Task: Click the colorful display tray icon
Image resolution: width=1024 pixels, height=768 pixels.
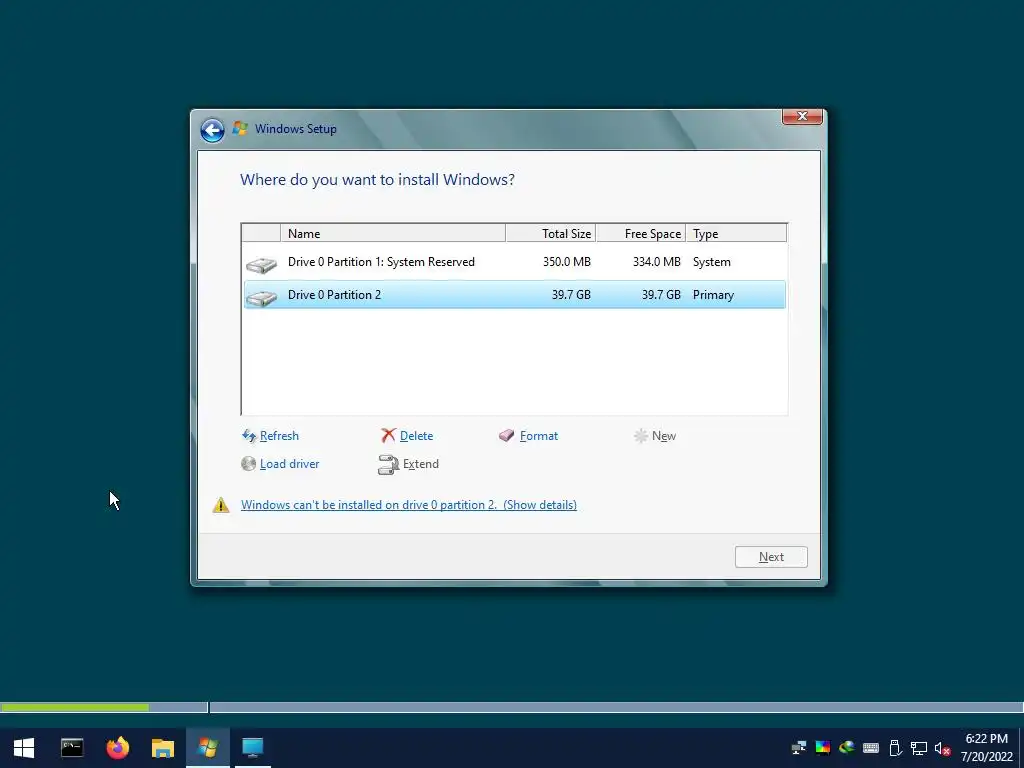Action: click(x=823, y=748)
